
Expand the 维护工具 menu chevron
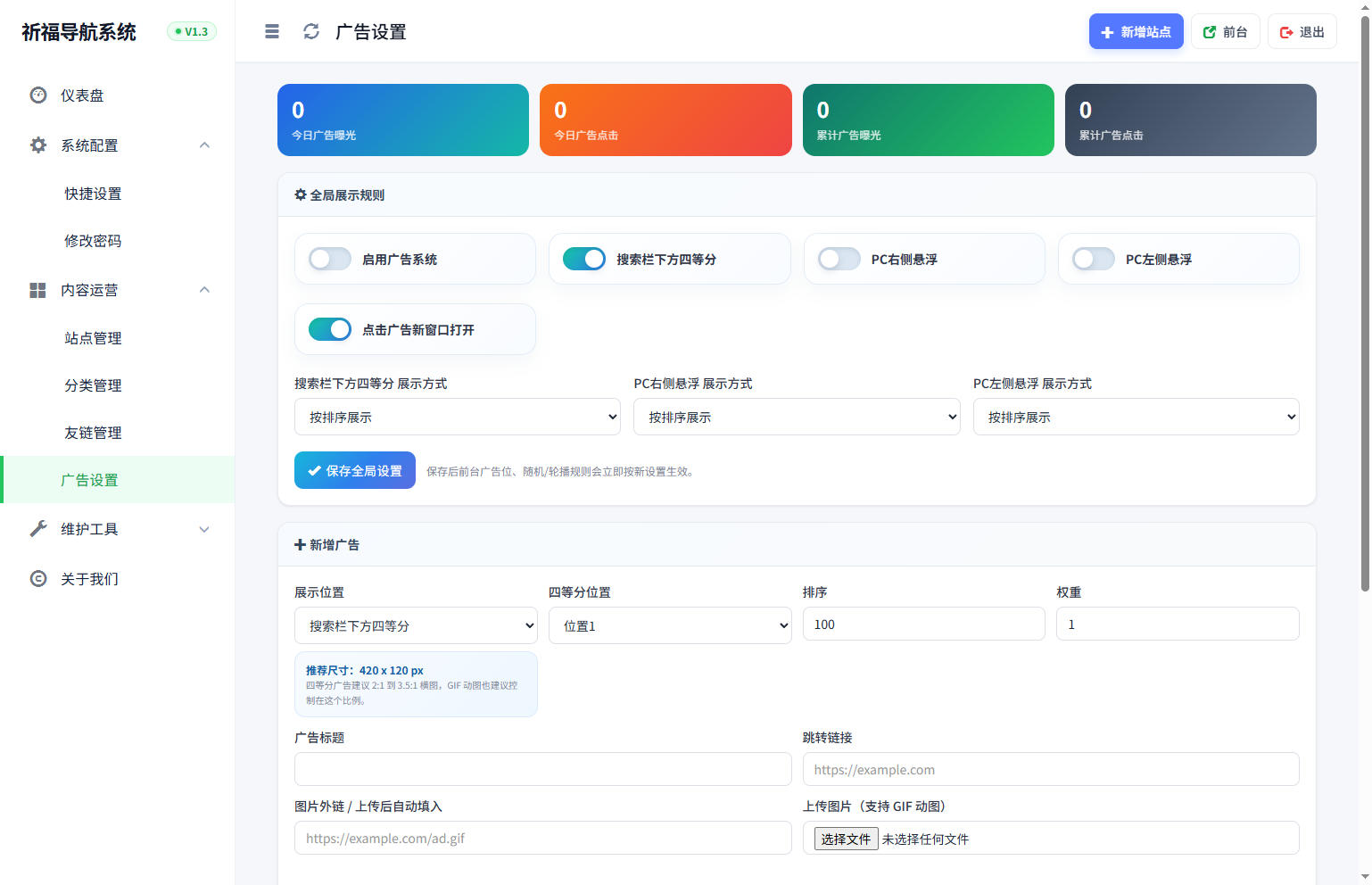[204, 529]
